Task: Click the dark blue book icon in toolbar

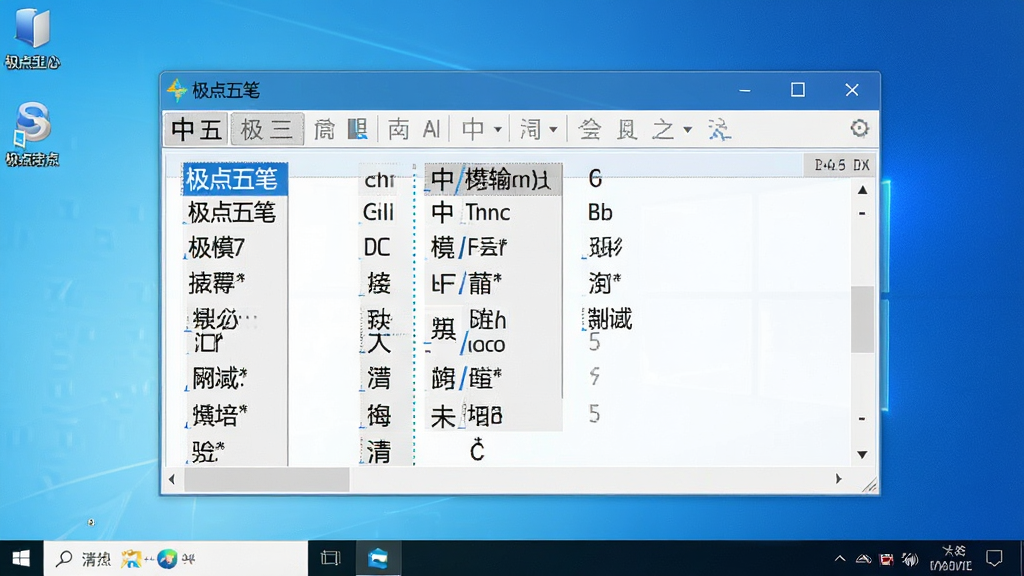Action: (358, 129)
